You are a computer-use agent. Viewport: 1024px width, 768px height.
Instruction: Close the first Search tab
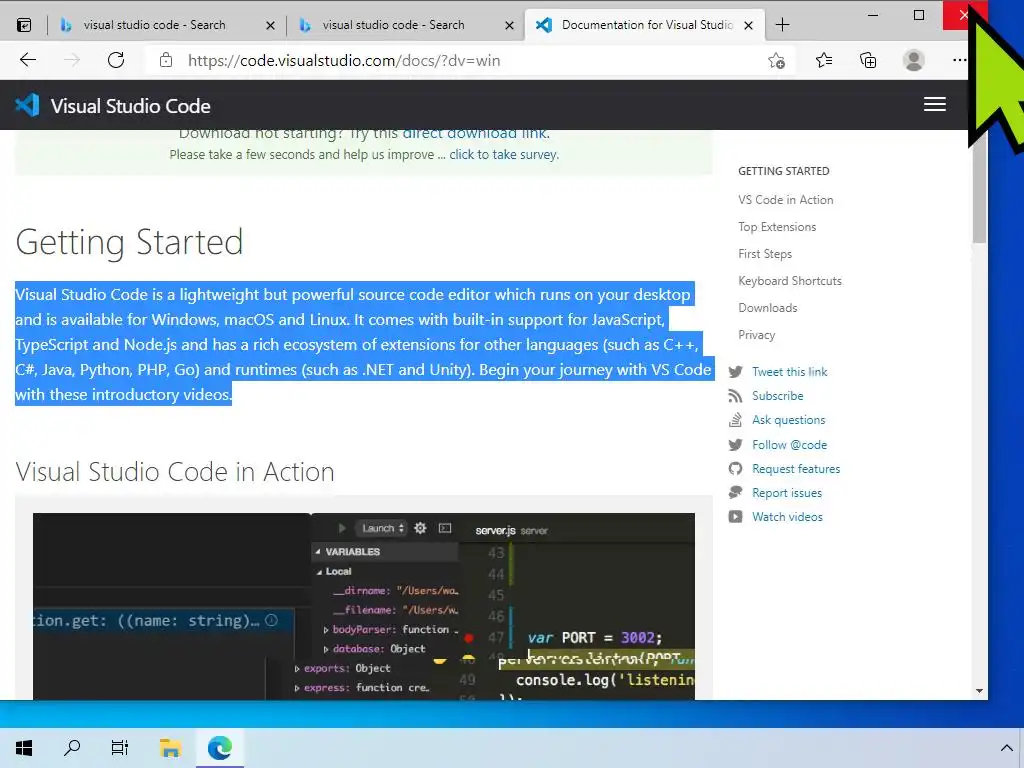[270, 25]
